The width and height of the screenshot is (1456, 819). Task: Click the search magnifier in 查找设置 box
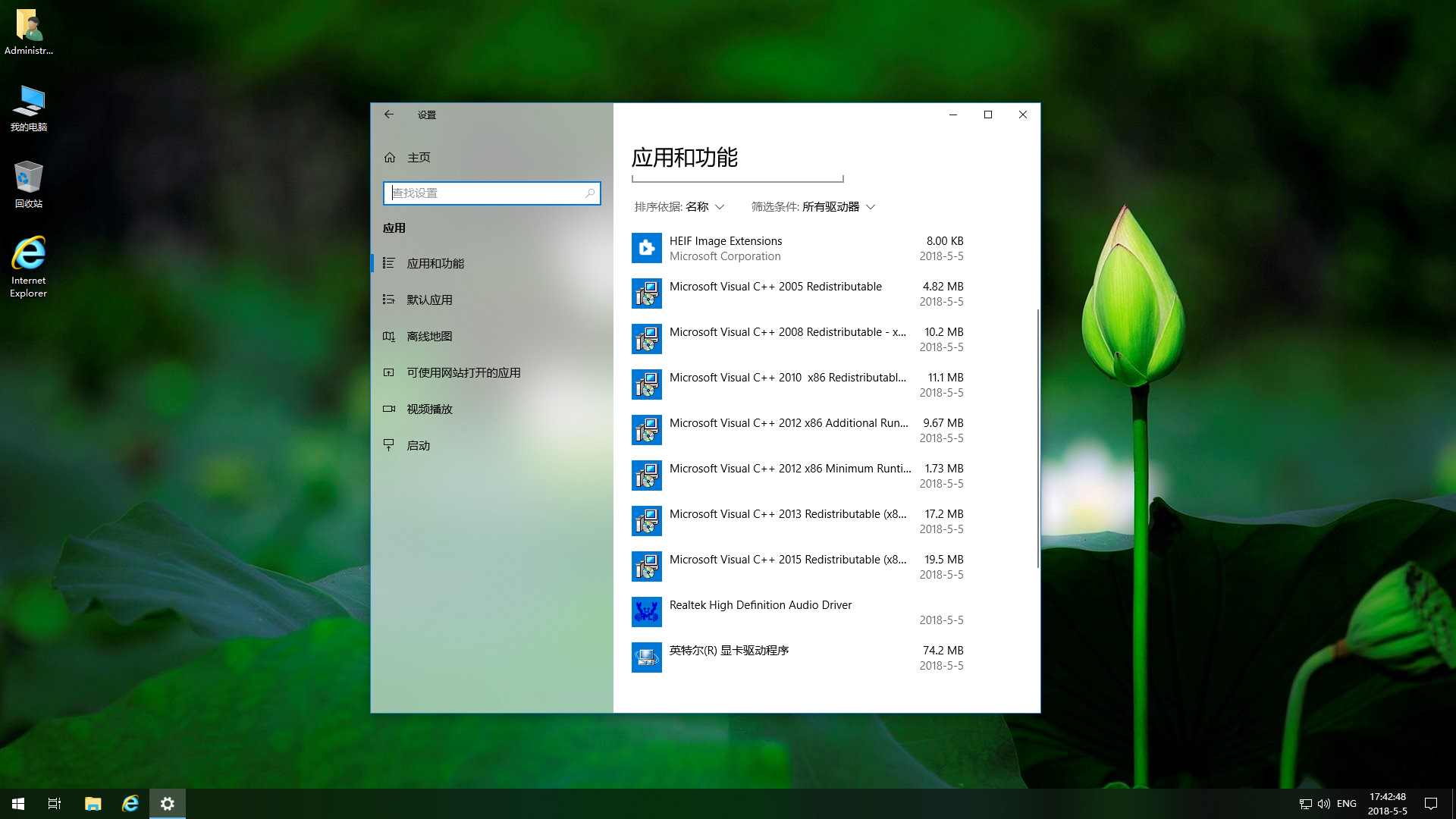590,193
